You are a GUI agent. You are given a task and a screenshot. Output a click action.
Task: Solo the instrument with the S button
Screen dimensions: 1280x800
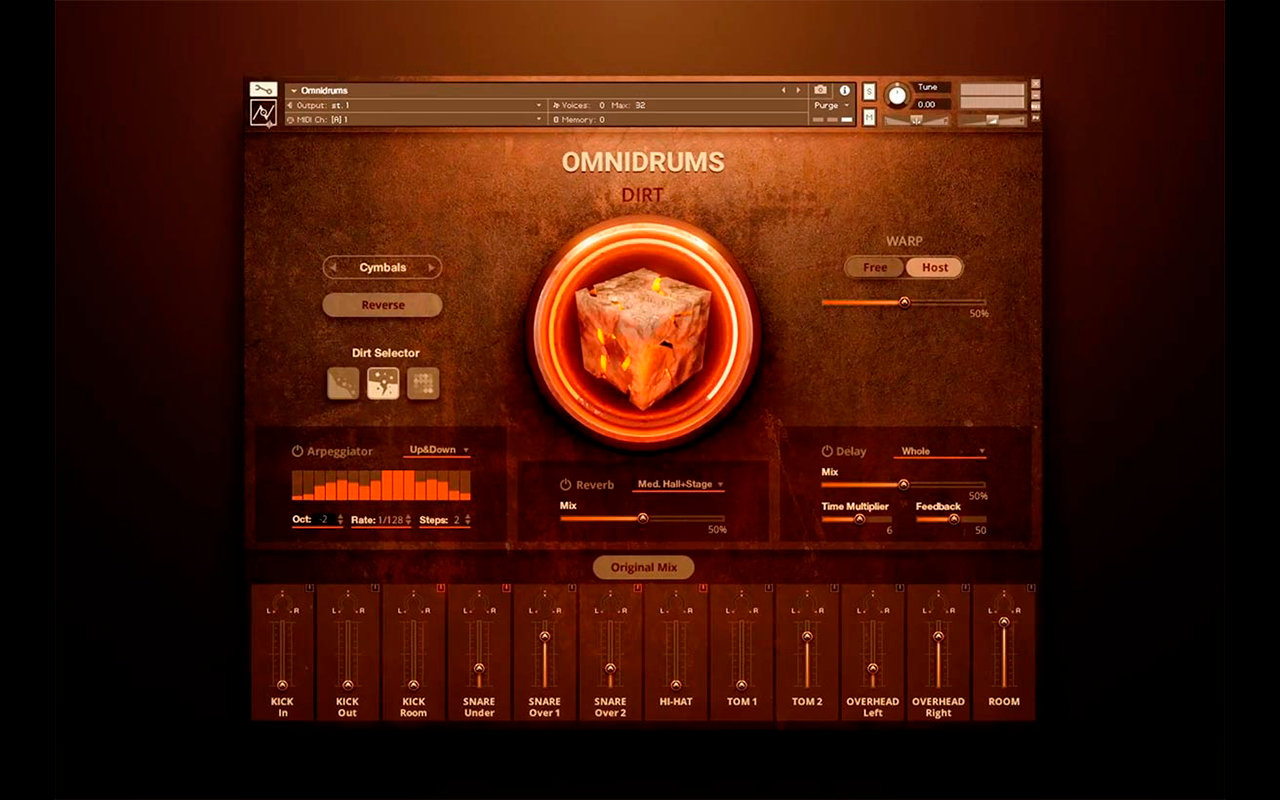click(869, 91)
